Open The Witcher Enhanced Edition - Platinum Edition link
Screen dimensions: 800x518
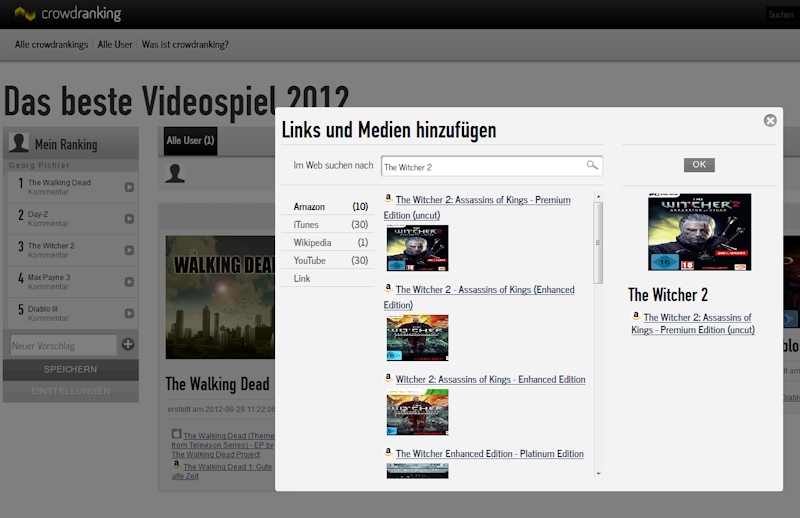point(489,454)
